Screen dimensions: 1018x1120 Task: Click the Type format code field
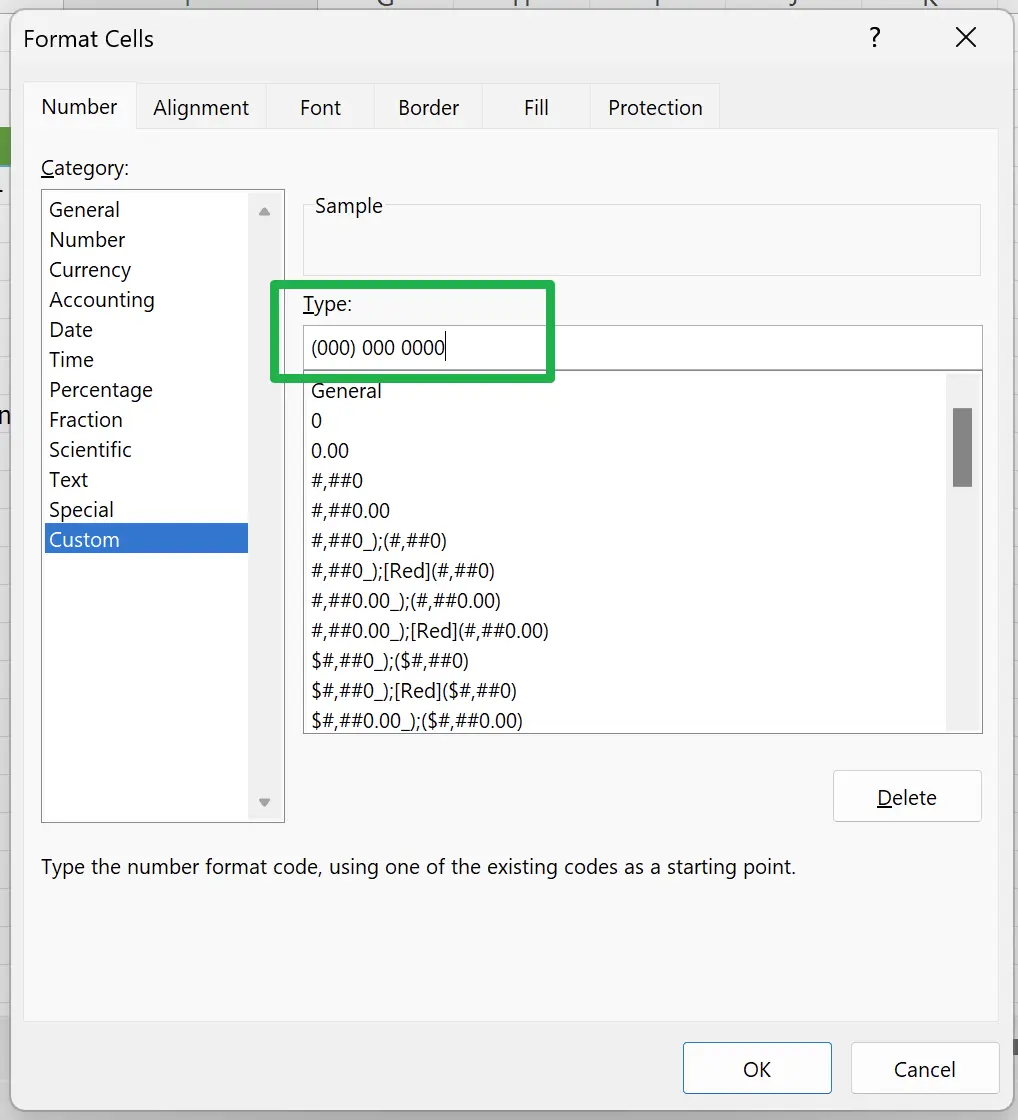(640, 348)
